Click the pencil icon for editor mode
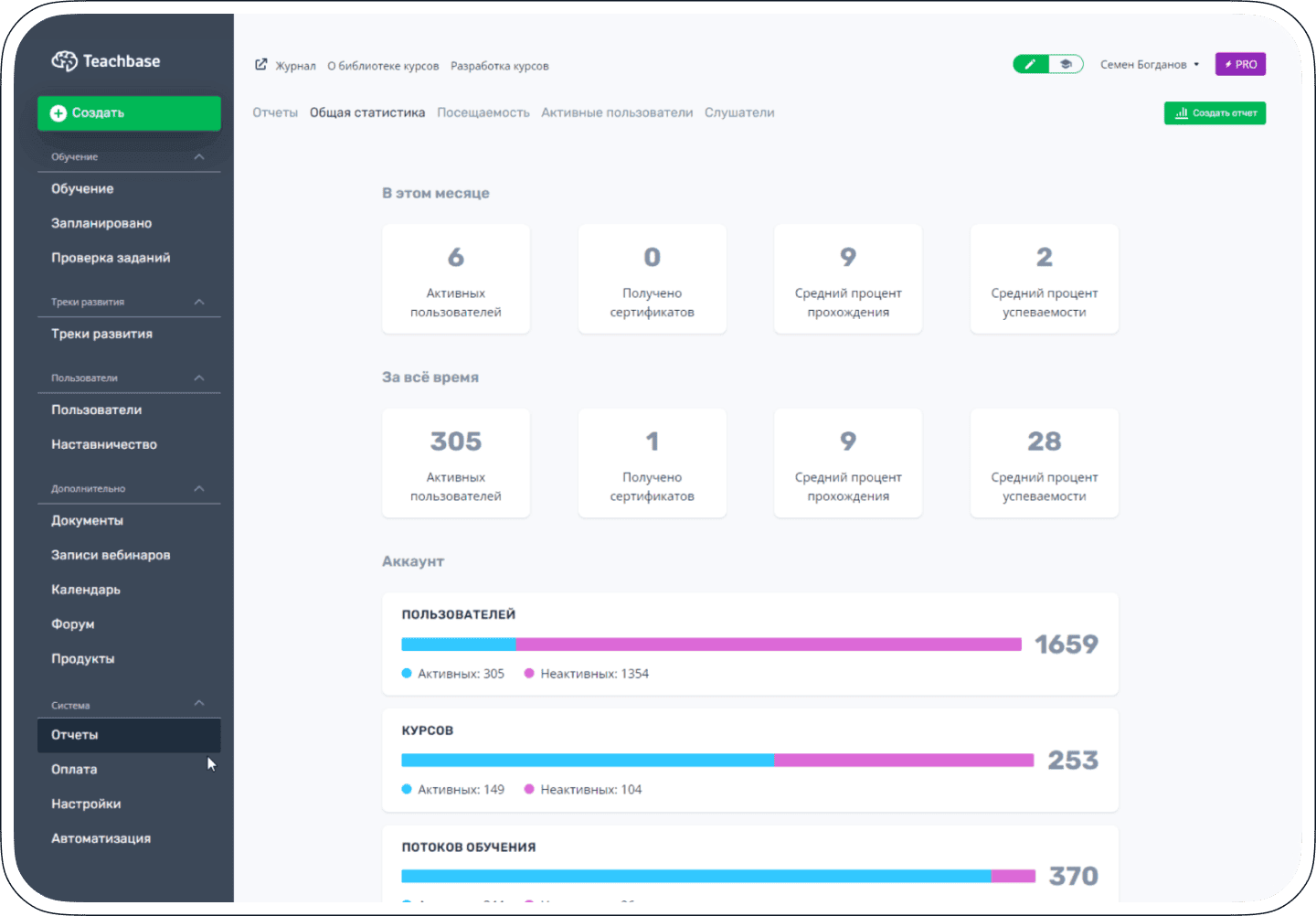1316x916 pixels. [1031, 64]
